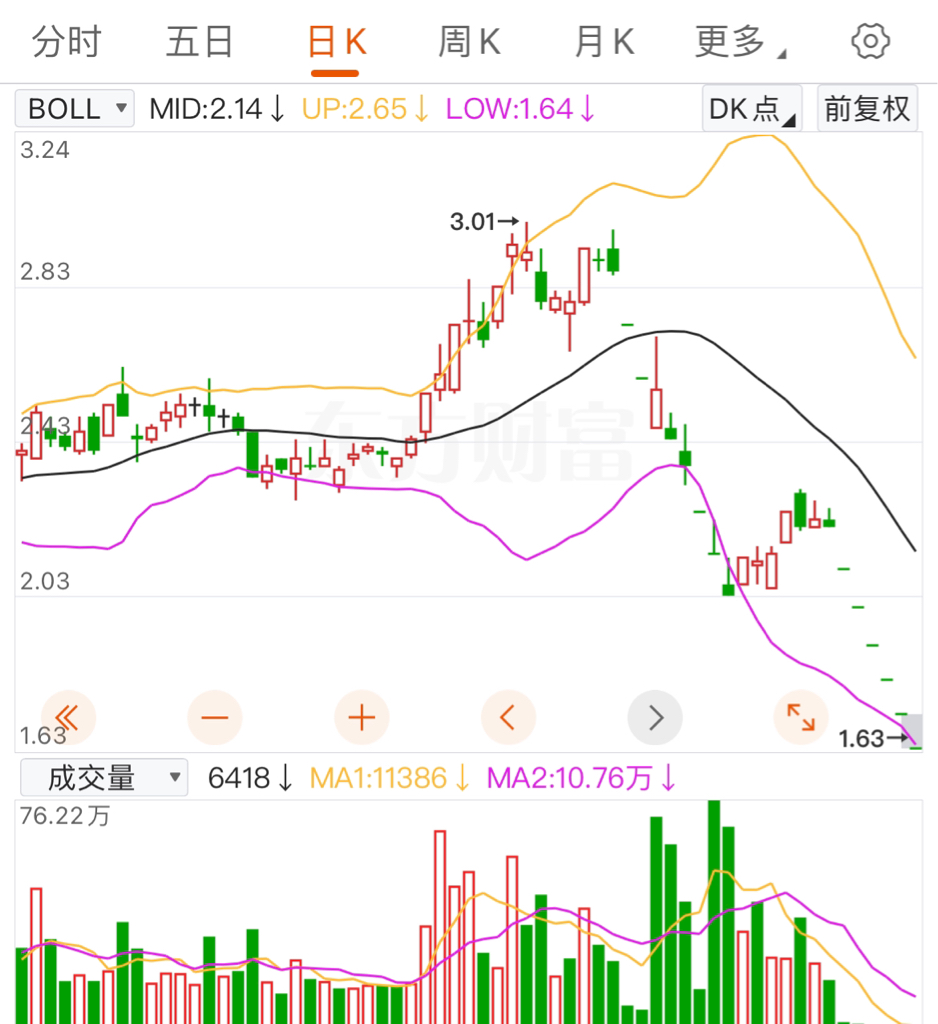Image resolution: width=938 pixels, height=1024 pixels.
Task: Select the 日K tab
Action: click(336, 42)
